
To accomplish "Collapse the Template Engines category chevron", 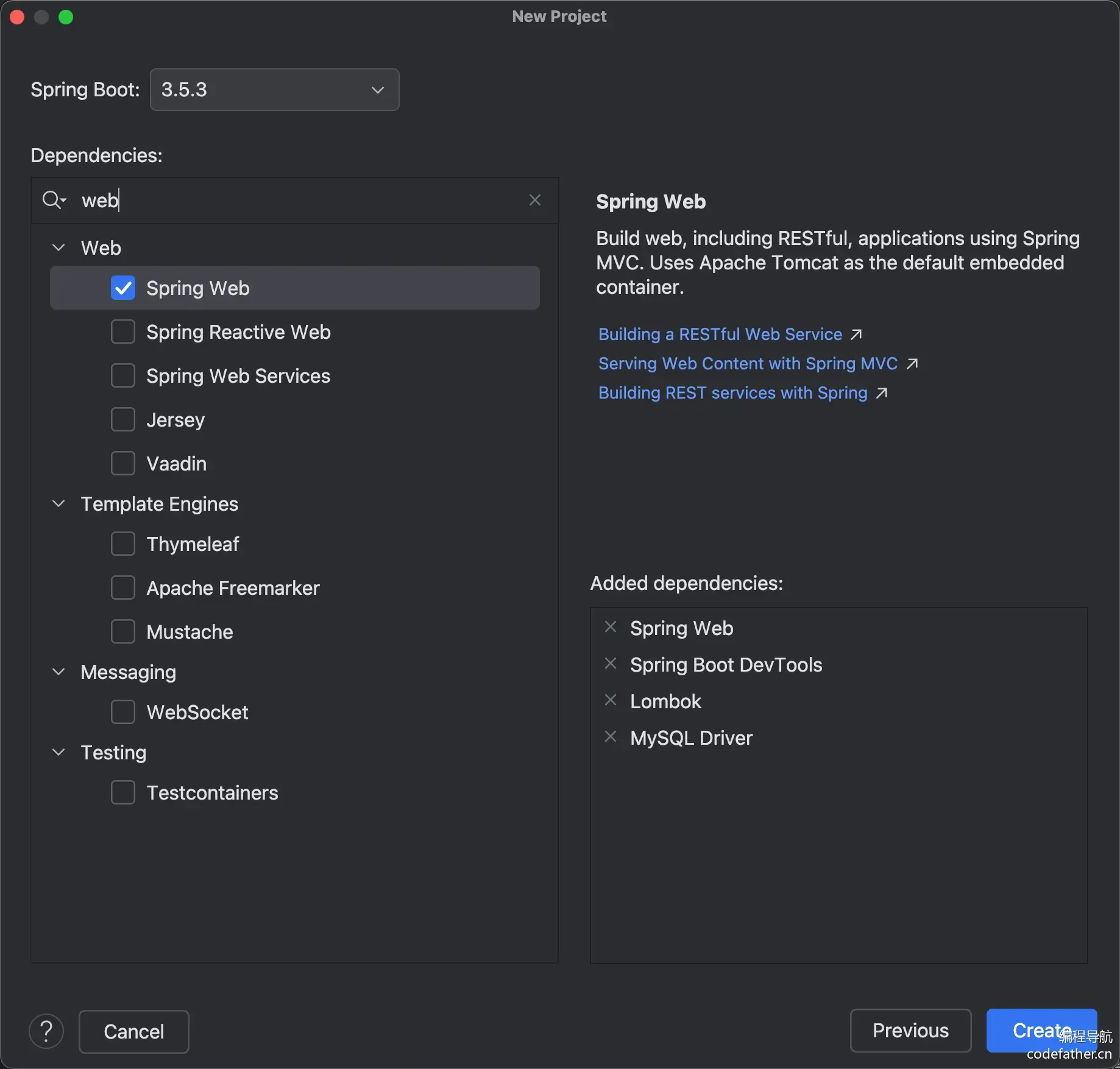I will (x=58, y=503).
